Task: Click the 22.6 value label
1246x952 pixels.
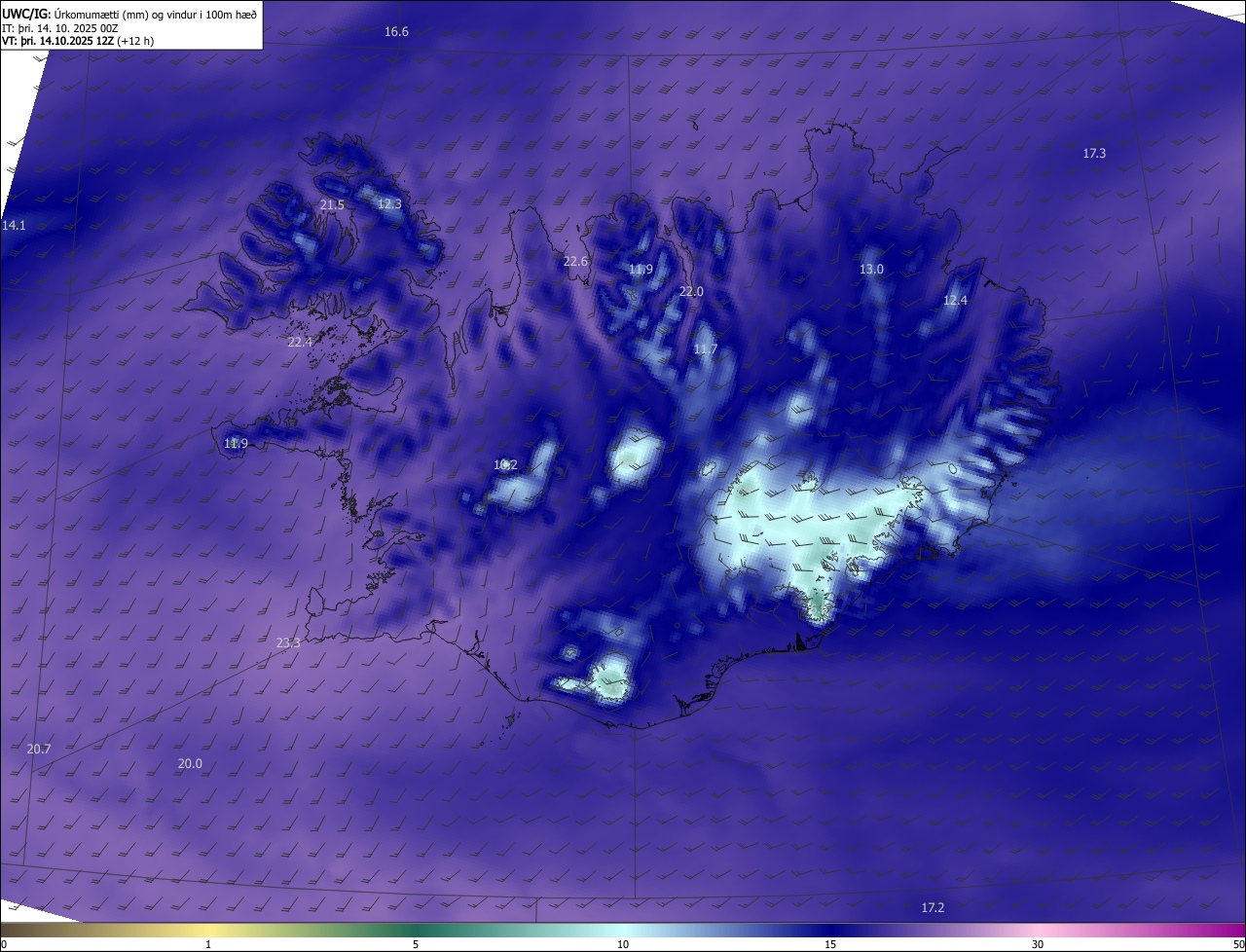Action: [x=575, y=262]
